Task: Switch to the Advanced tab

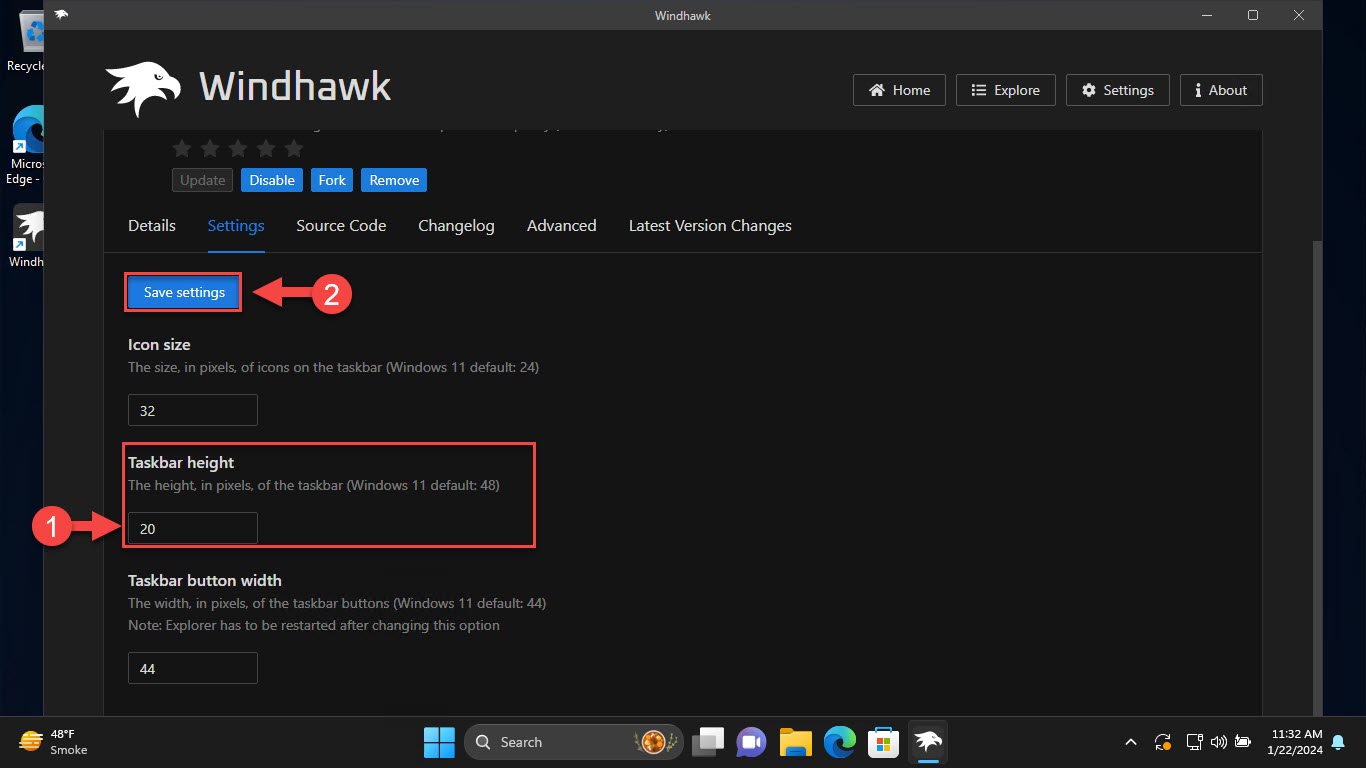Action: coord(562,226)
